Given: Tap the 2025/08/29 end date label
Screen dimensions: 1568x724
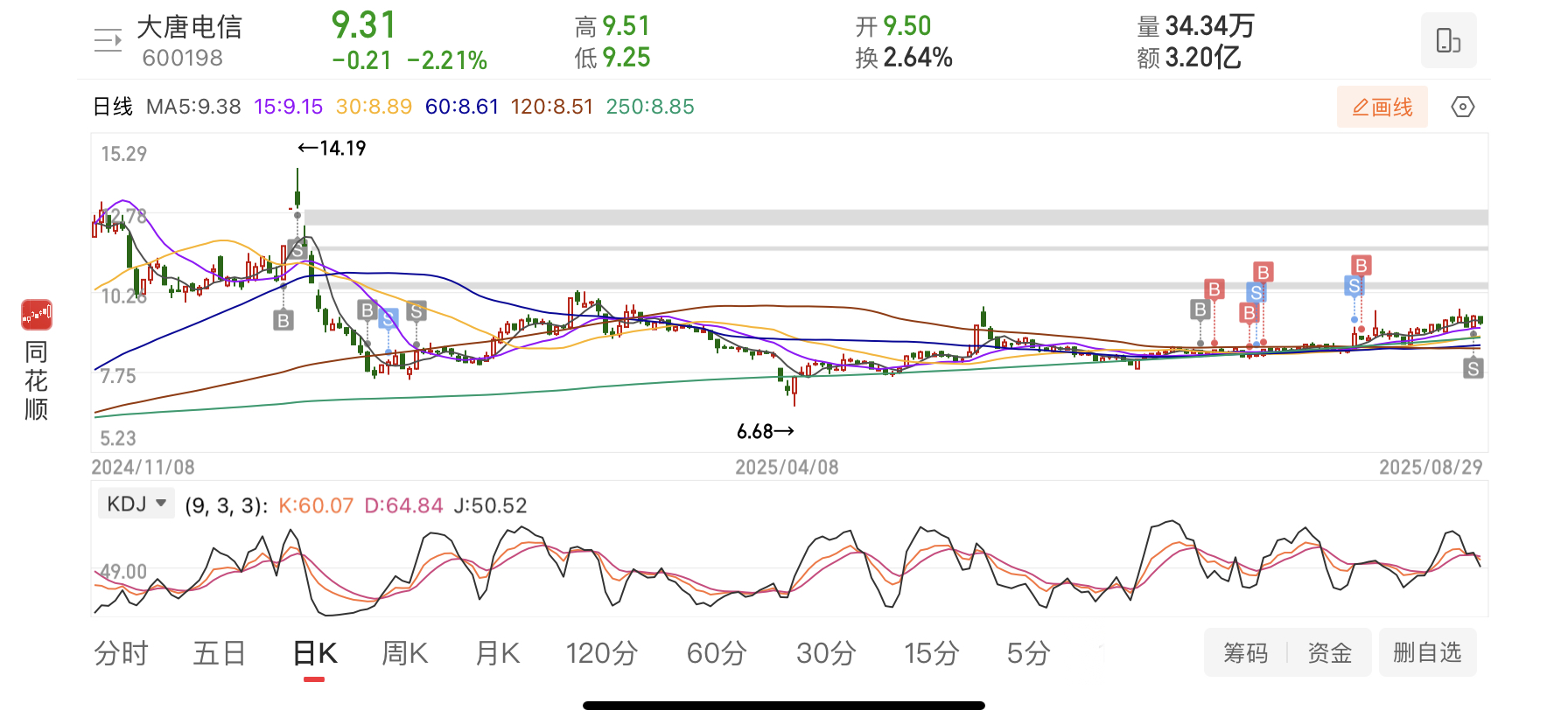Looking at the screenshot, I should [x=1431, y=467].
